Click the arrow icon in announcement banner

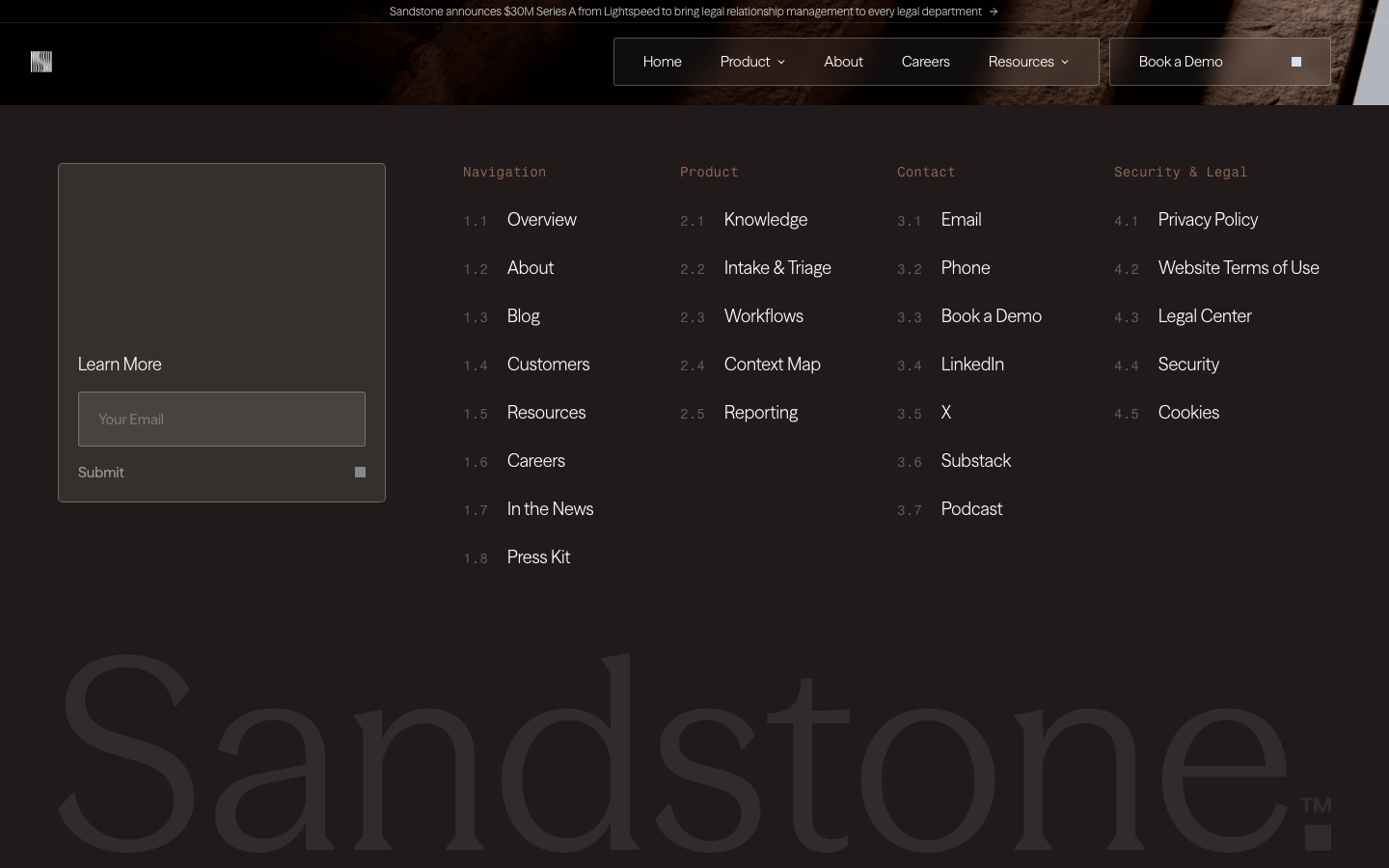pyautogui.click(x=994, y=12)
